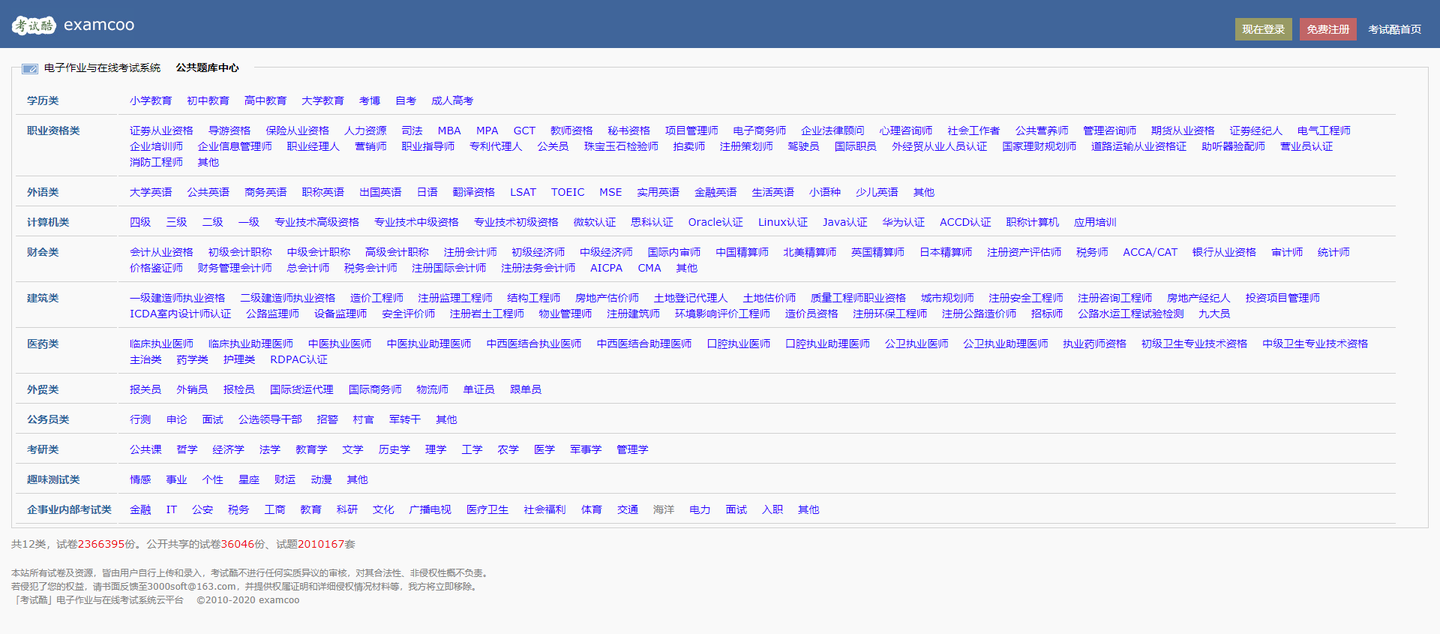Click the MBA link

(449, 131)
